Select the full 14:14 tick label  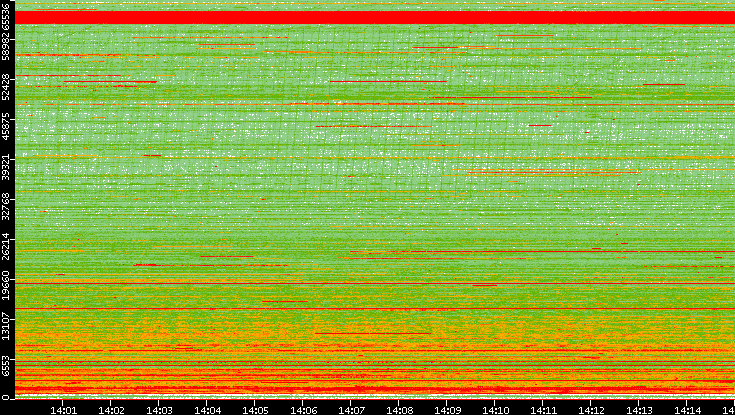687,410
